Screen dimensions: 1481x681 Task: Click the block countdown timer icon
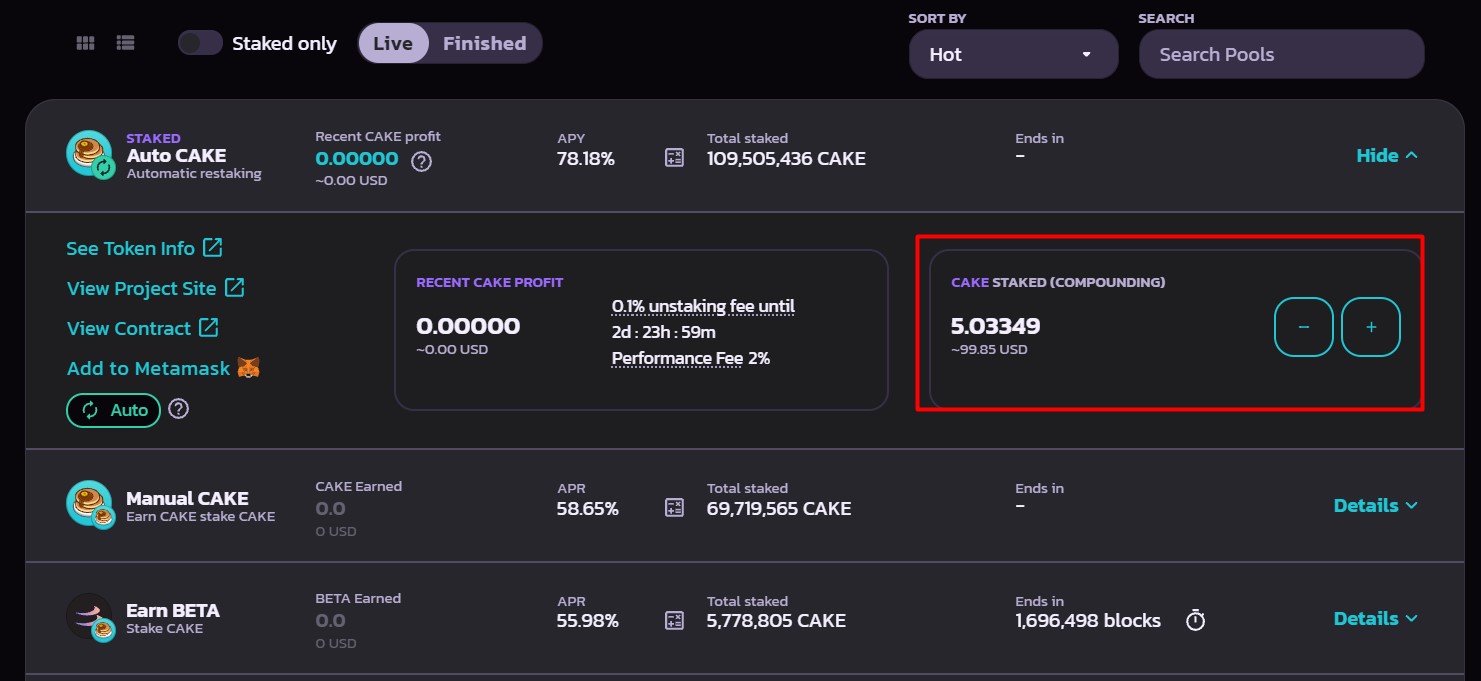tap(1195, 620)
